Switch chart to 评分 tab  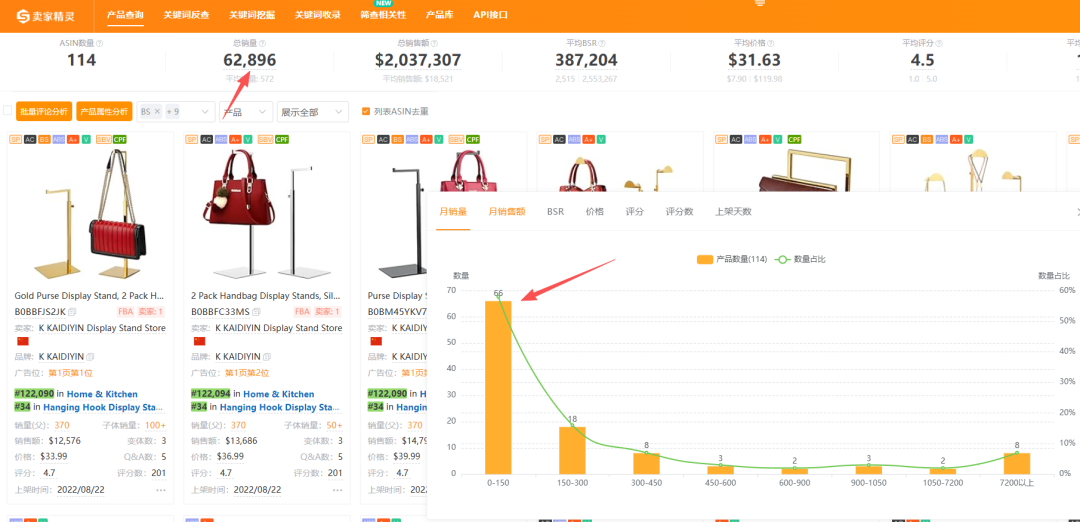[x=634, y=211]
